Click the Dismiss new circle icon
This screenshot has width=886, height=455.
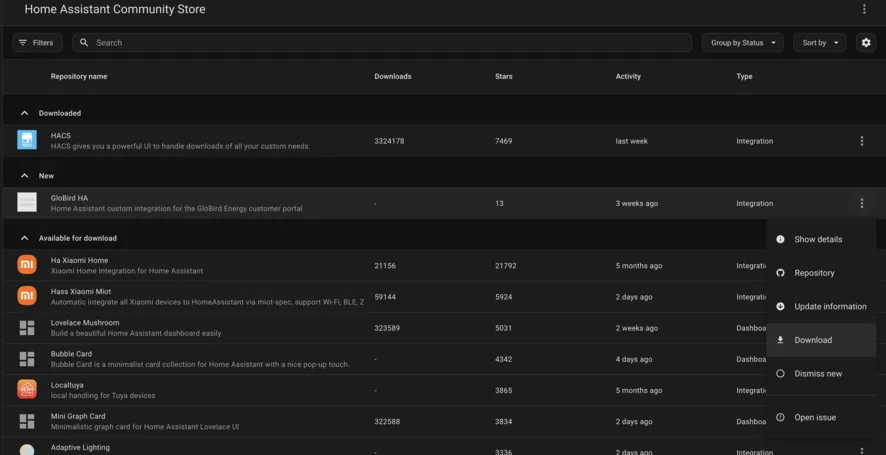tap(780, 374)
